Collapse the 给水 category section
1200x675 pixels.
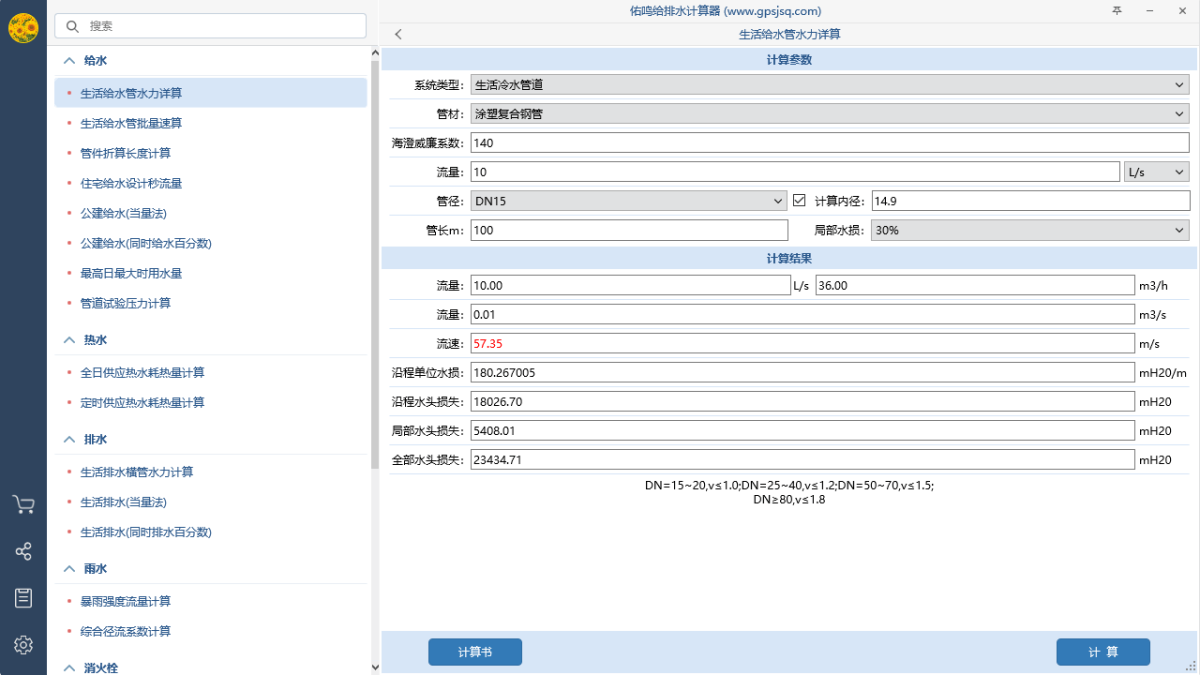pos(69,60)
